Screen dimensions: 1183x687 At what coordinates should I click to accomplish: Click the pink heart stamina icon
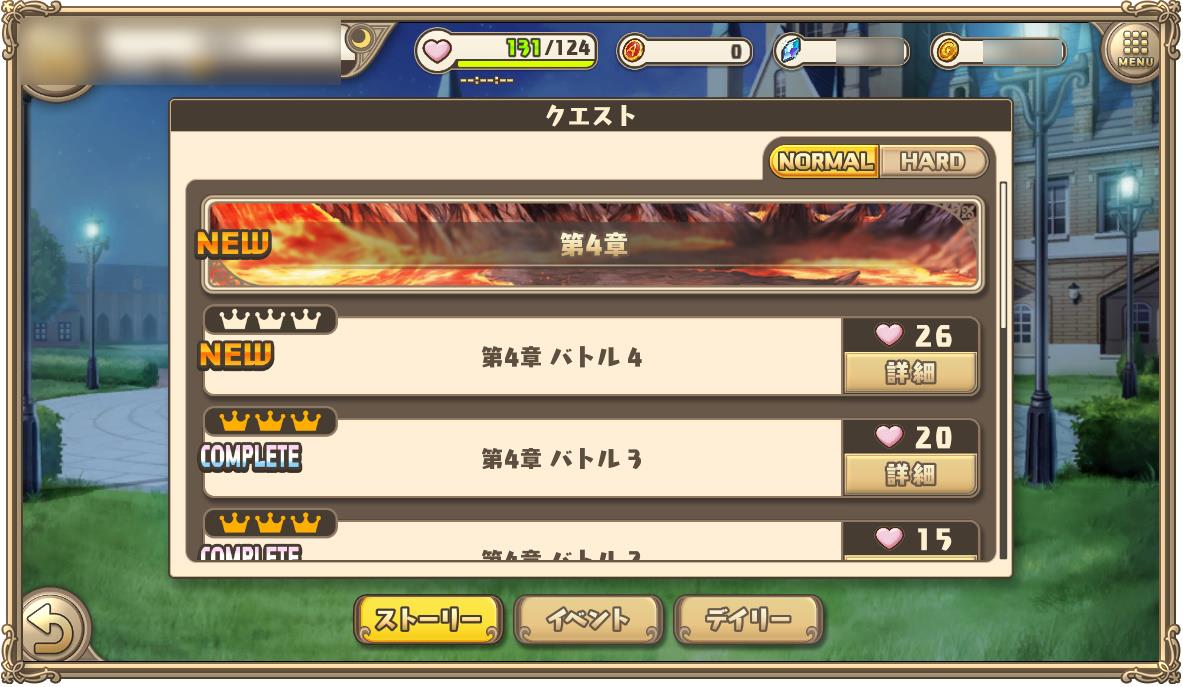436,51
